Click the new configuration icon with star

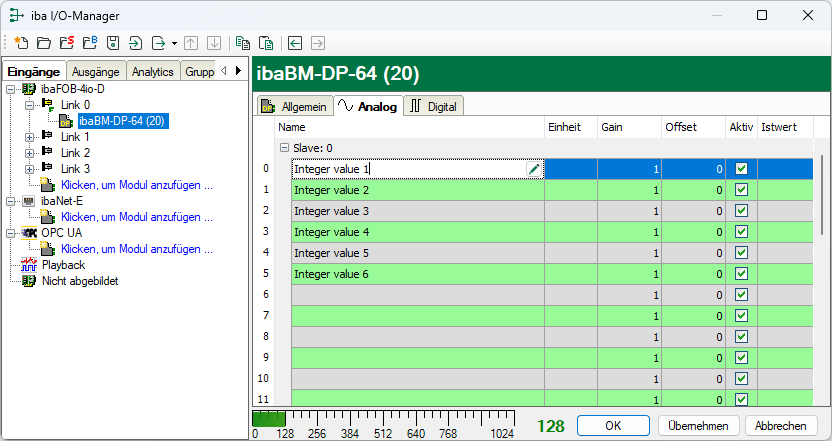20,43
